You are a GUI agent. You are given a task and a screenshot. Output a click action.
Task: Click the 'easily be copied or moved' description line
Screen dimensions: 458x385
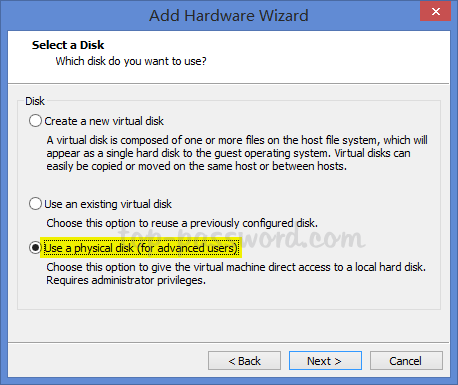click(197, 166)
